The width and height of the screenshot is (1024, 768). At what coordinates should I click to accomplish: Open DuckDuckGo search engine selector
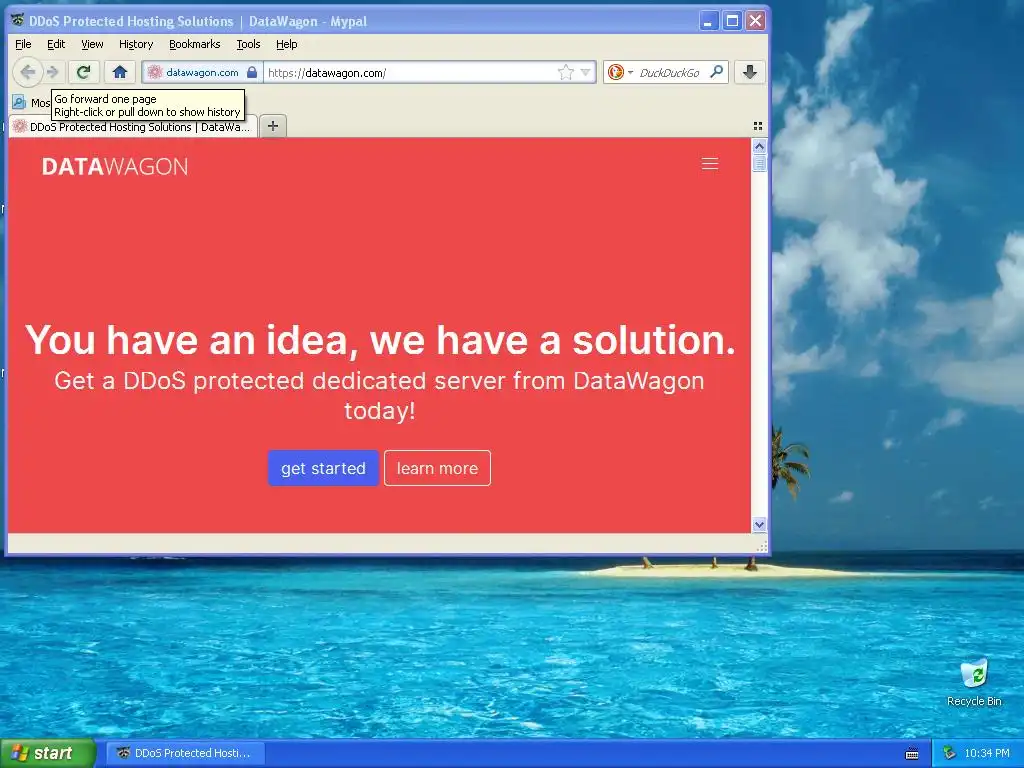tap(620, 72)
